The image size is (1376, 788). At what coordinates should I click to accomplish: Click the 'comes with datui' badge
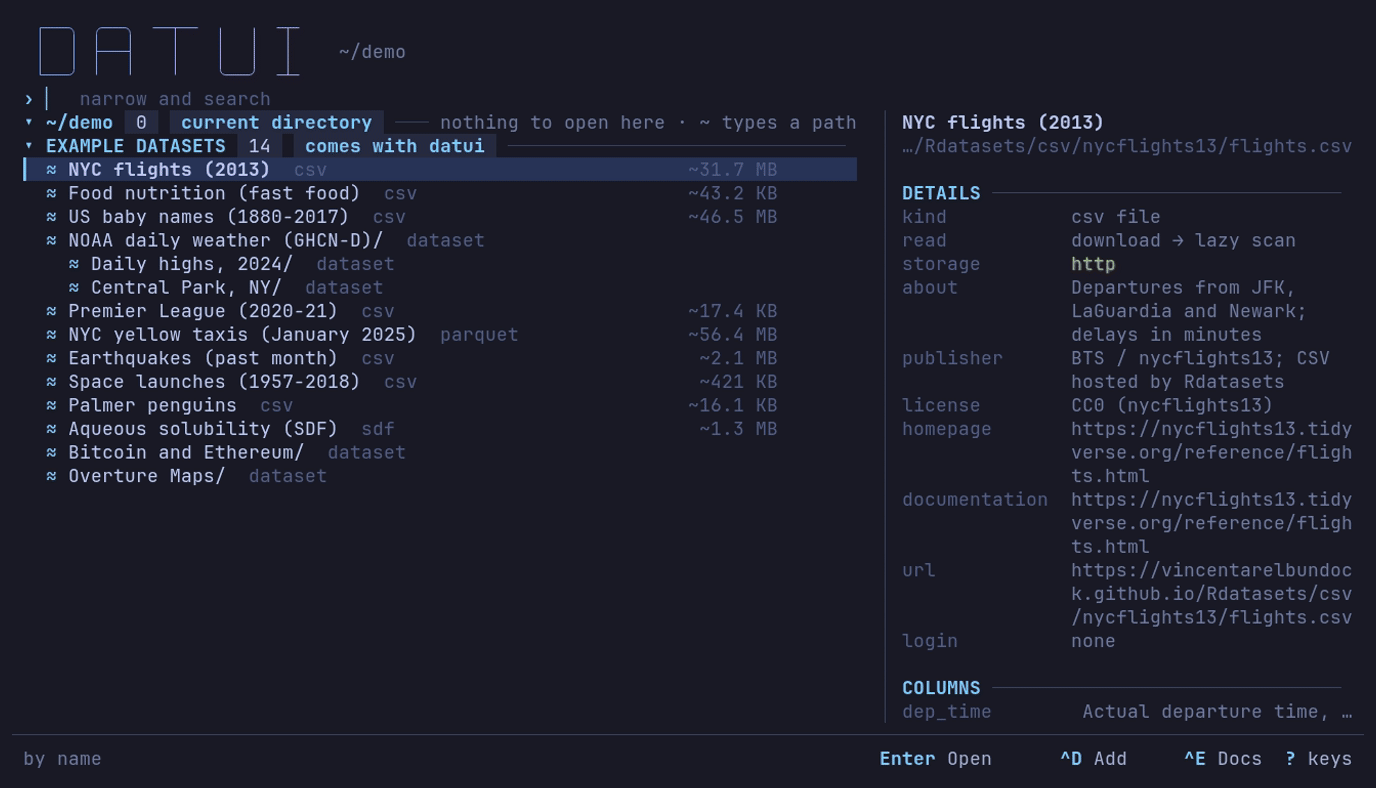coord(394,146)
